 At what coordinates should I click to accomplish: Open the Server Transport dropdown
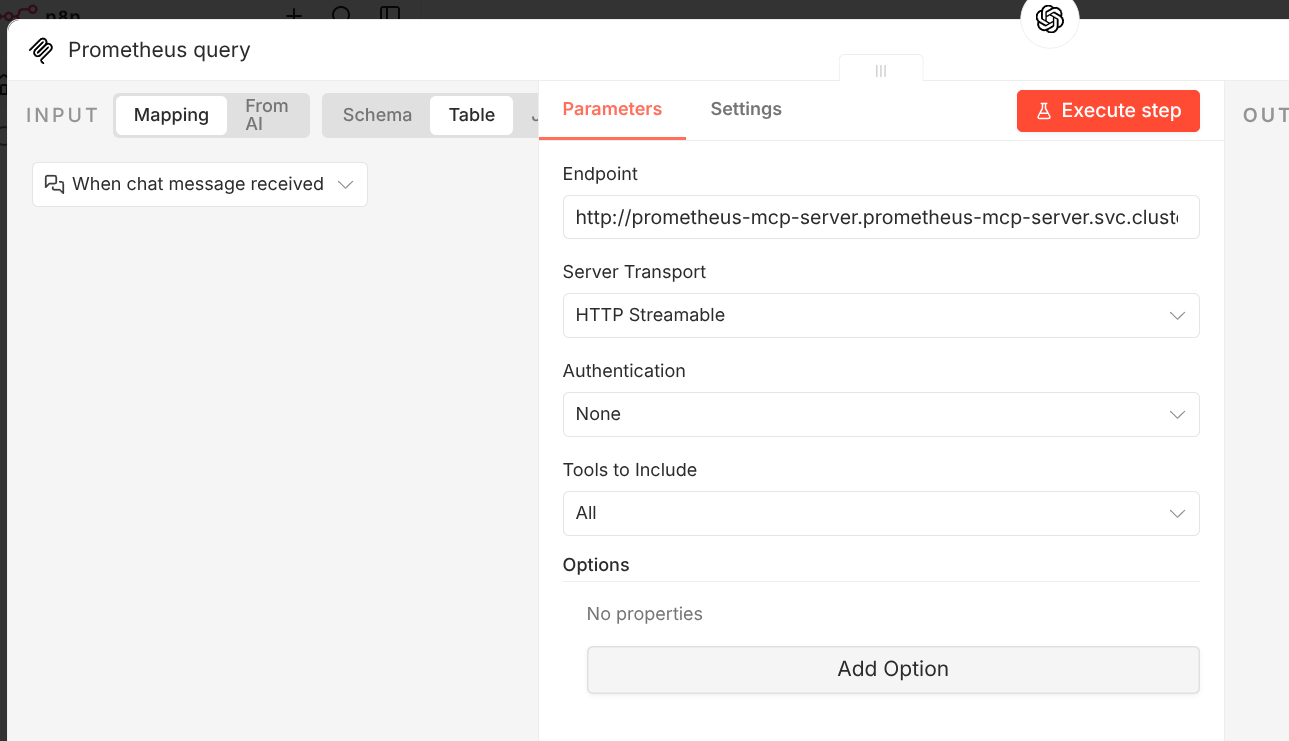(880, 315)
